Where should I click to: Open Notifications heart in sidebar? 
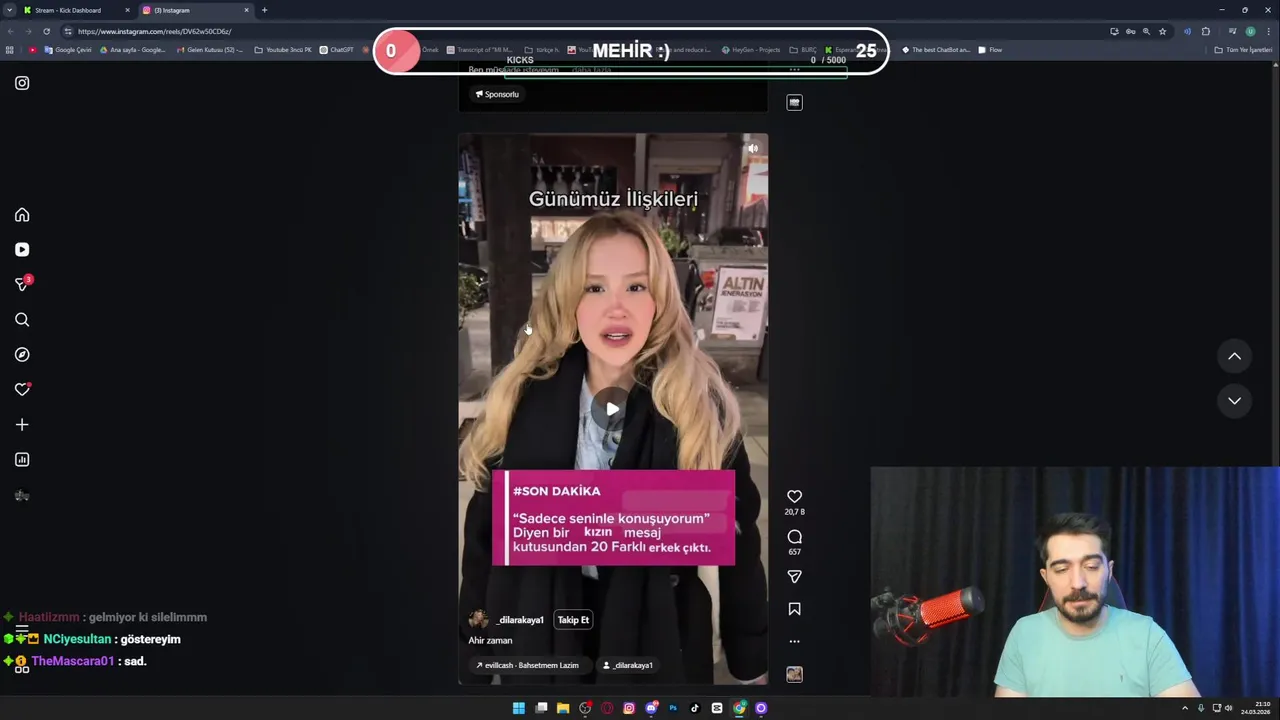[22, 390]
